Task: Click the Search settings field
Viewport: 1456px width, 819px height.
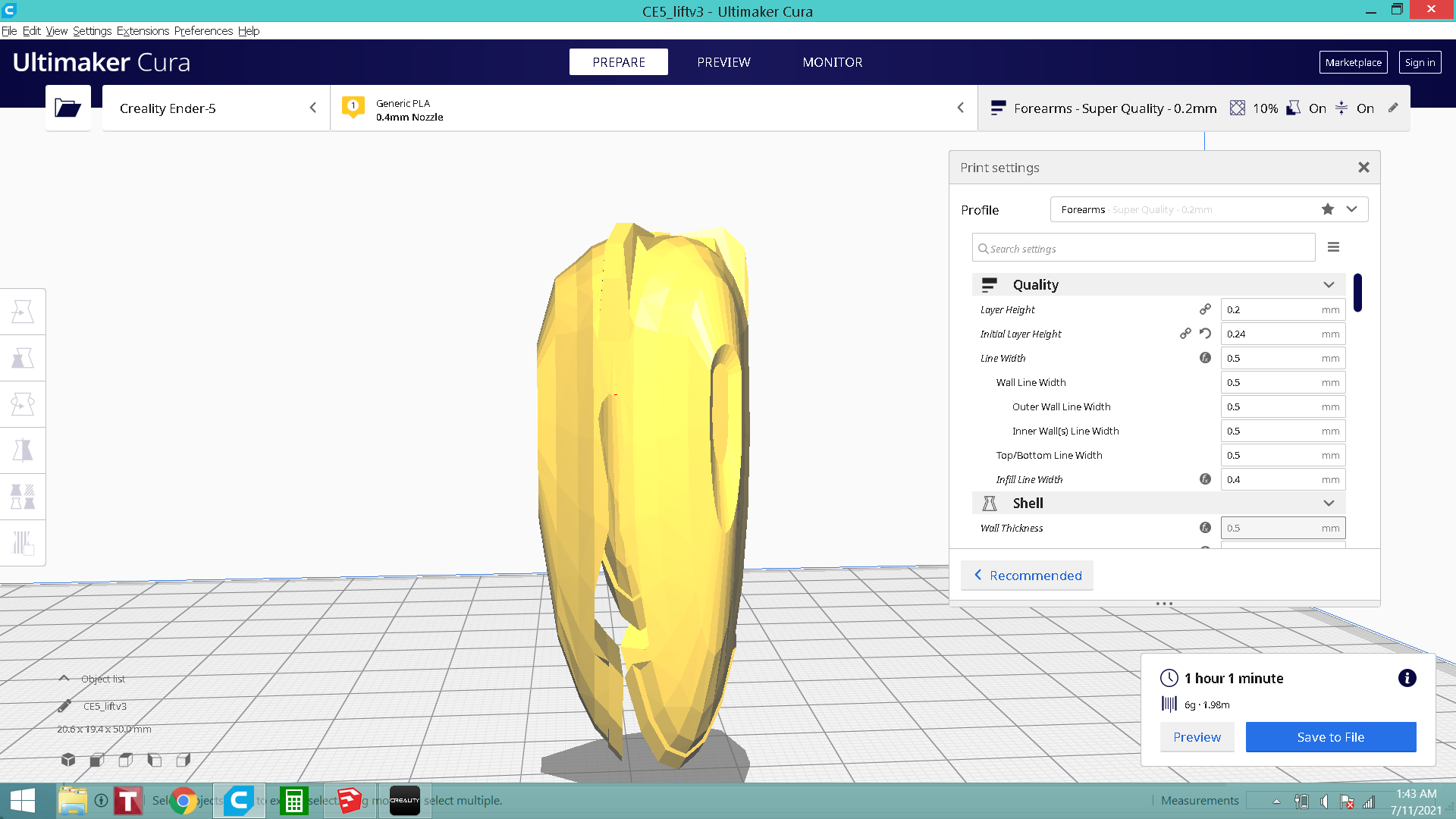Action: pyautogui.click(x=1144, y=248)
